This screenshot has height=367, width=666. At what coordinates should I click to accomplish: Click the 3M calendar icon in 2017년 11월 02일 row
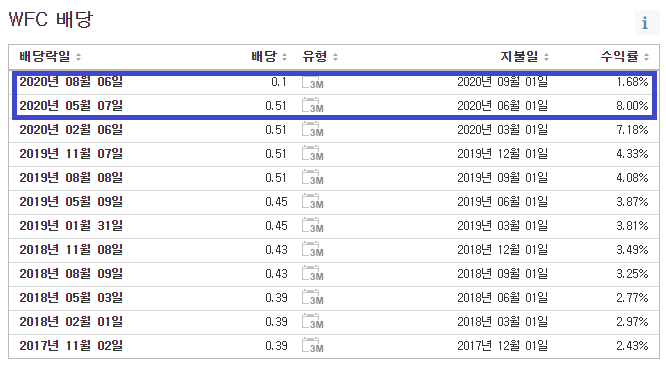pos(313,345)
